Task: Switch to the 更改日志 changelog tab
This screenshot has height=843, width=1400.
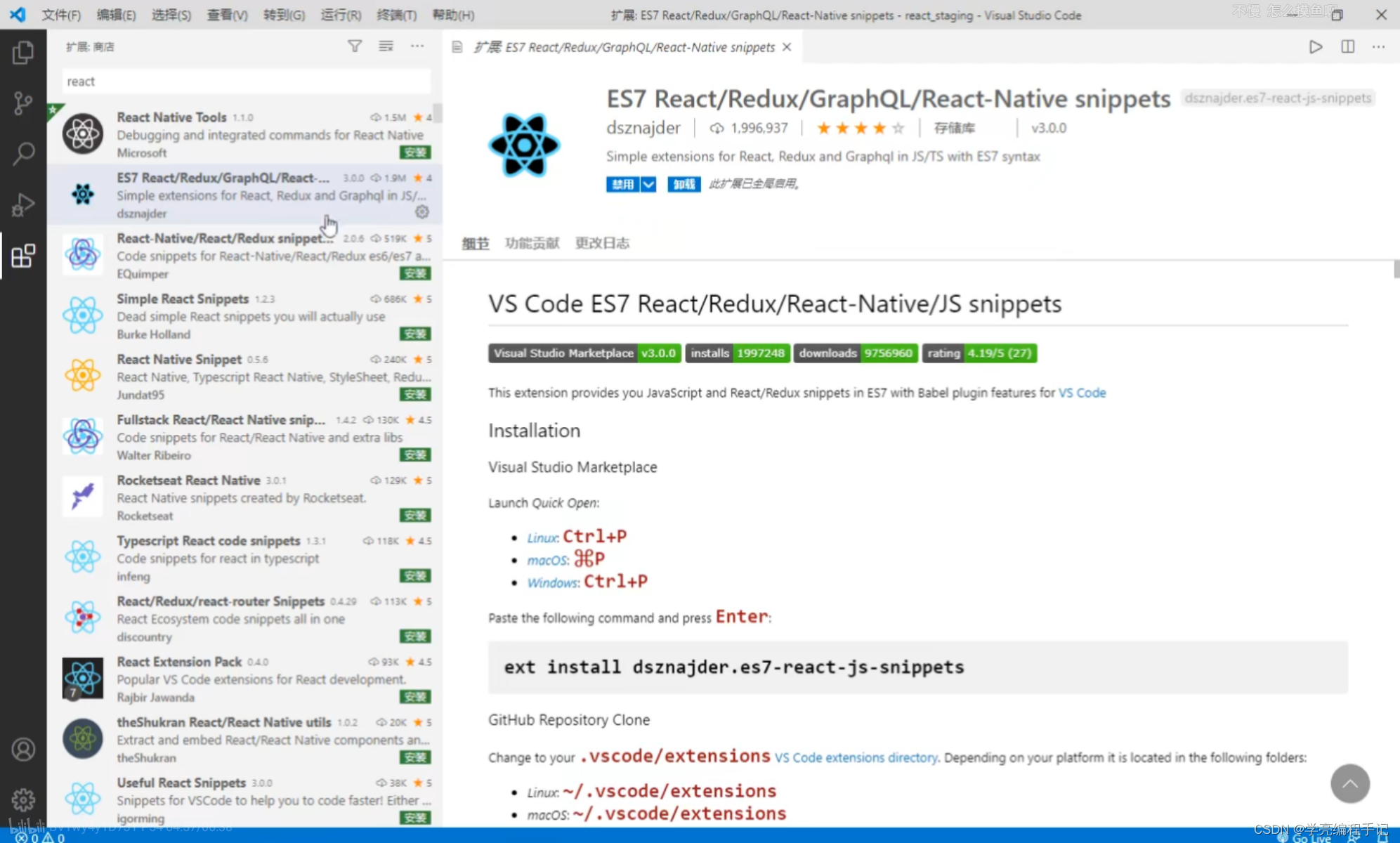Action: coord(602,243)
